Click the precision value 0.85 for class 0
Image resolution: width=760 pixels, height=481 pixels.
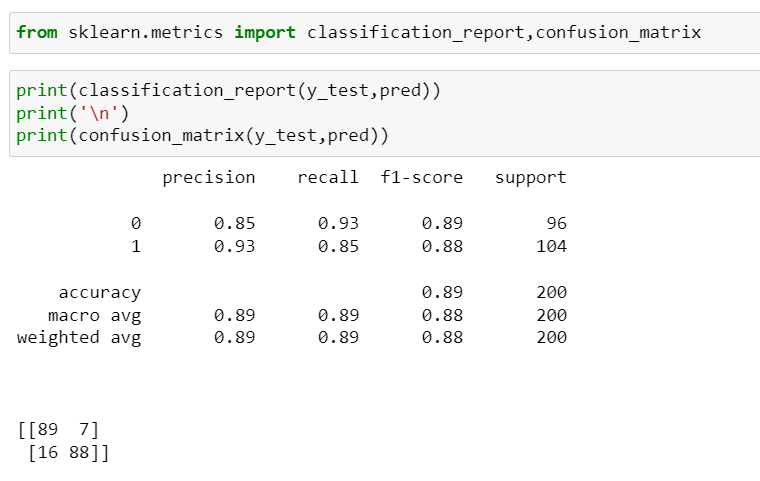pos(234,223)
